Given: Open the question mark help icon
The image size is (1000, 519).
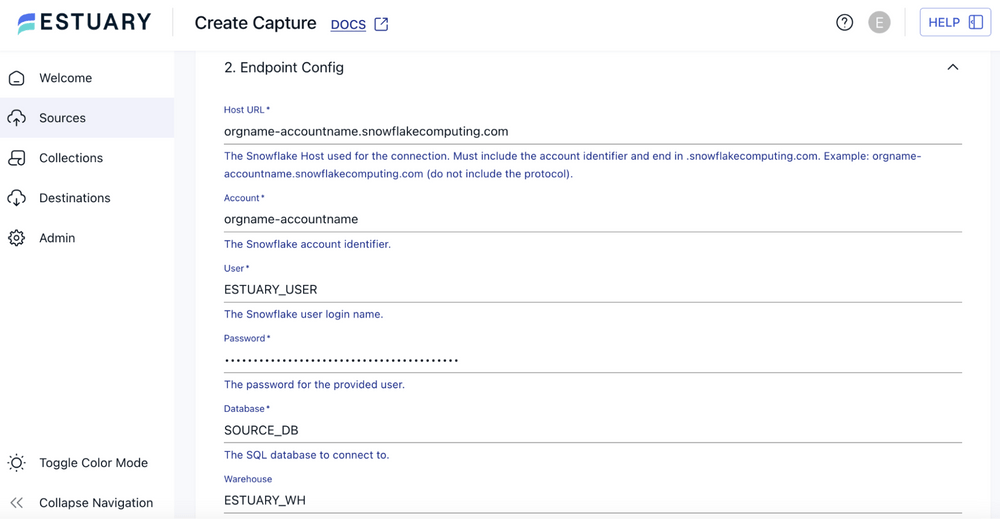Looking at the screenshot, I should (x=844, y=23).
